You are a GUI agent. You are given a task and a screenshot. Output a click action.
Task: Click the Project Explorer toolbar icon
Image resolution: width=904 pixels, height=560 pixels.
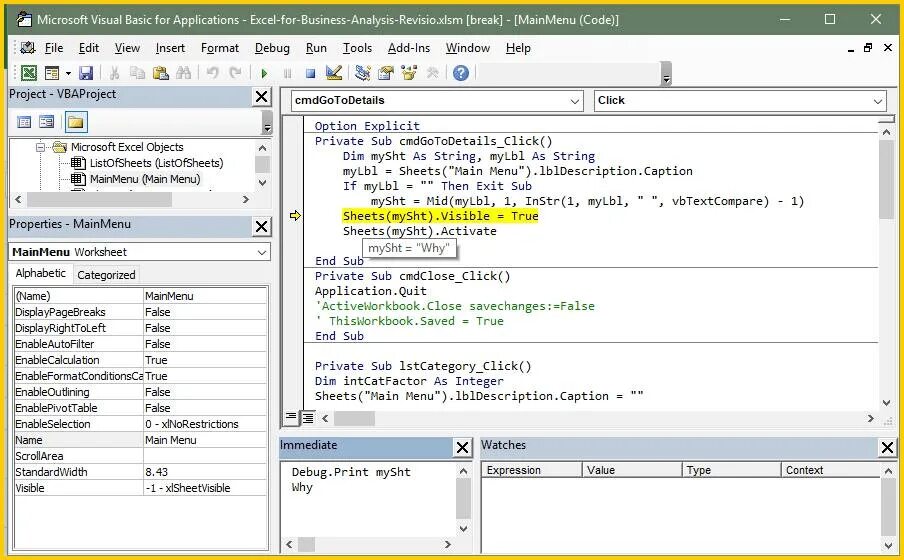click(x=363, y=73)
